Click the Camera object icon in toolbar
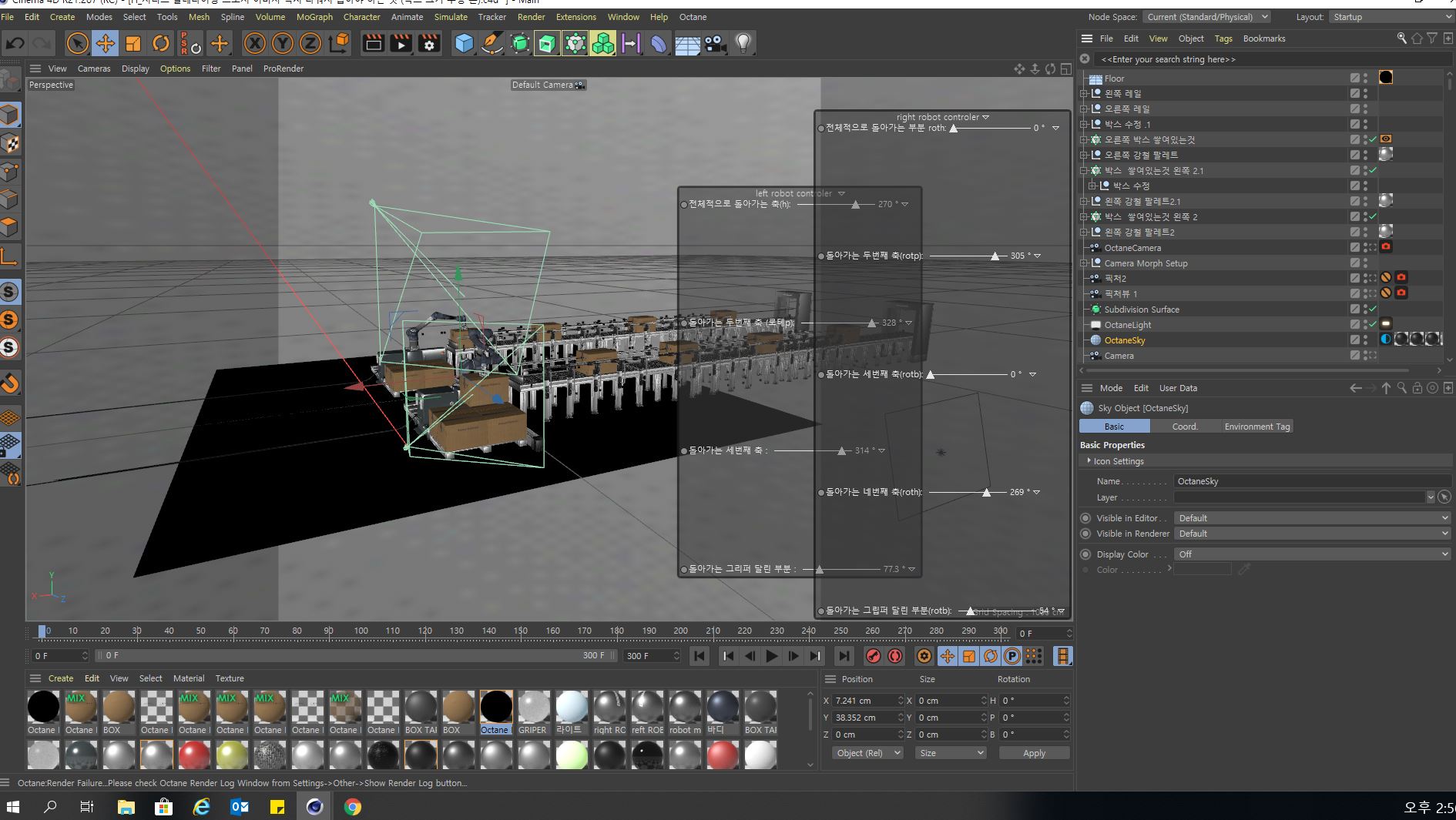1456x820 pixels. [716, 44]
